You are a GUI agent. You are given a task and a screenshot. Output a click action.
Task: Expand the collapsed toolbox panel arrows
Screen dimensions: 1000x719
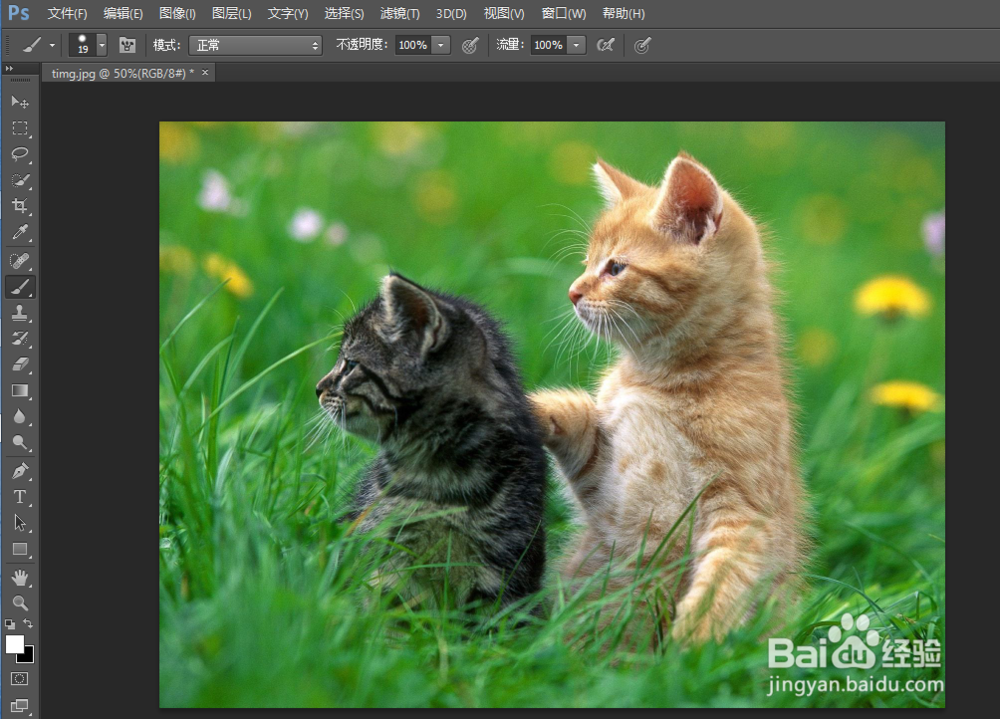tap(9, 68)
